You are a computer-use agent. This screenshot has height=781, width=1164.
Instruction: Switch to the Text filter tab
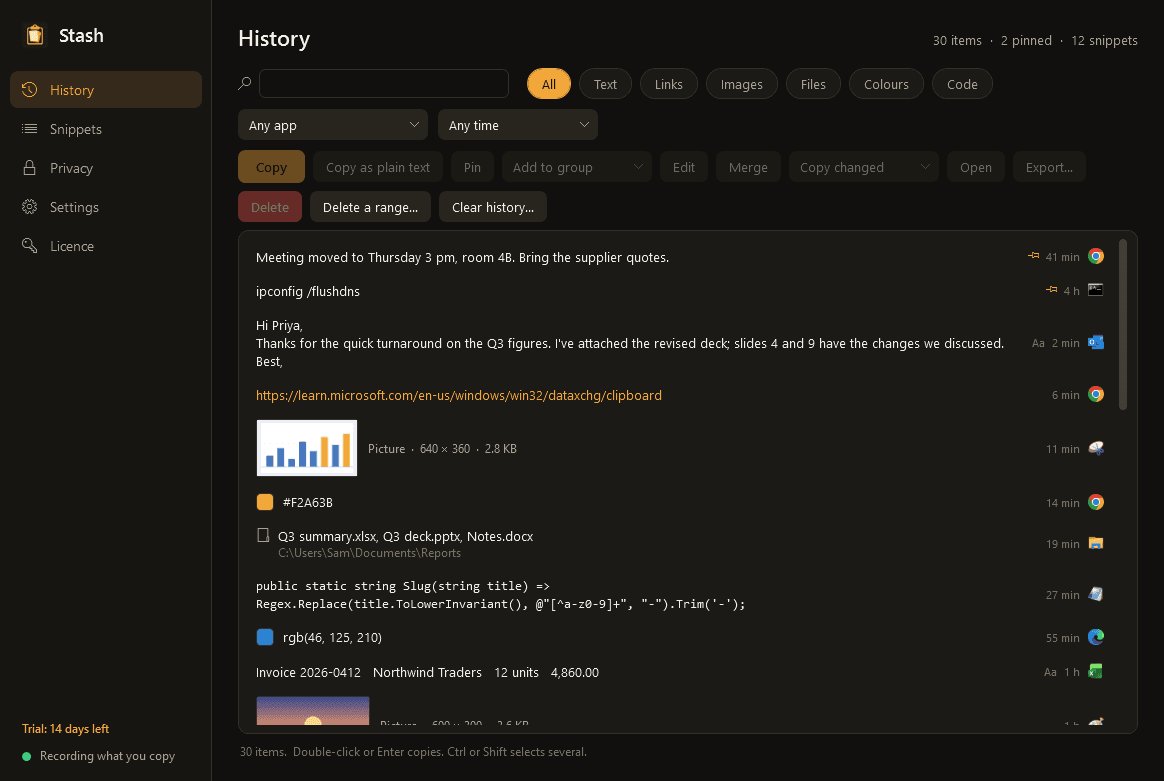click(605, 84)
